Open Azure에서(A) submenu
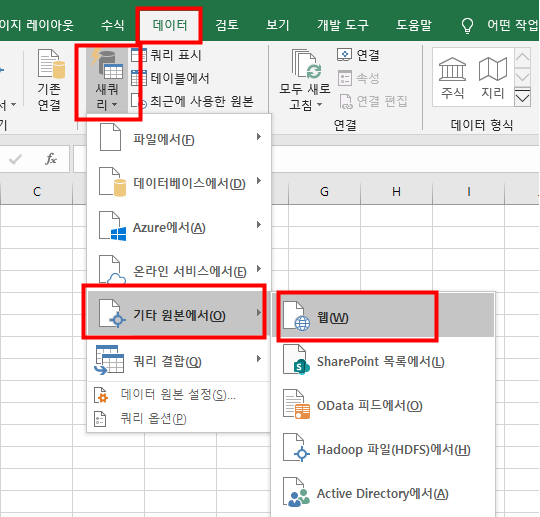 (x=178, y=227)
